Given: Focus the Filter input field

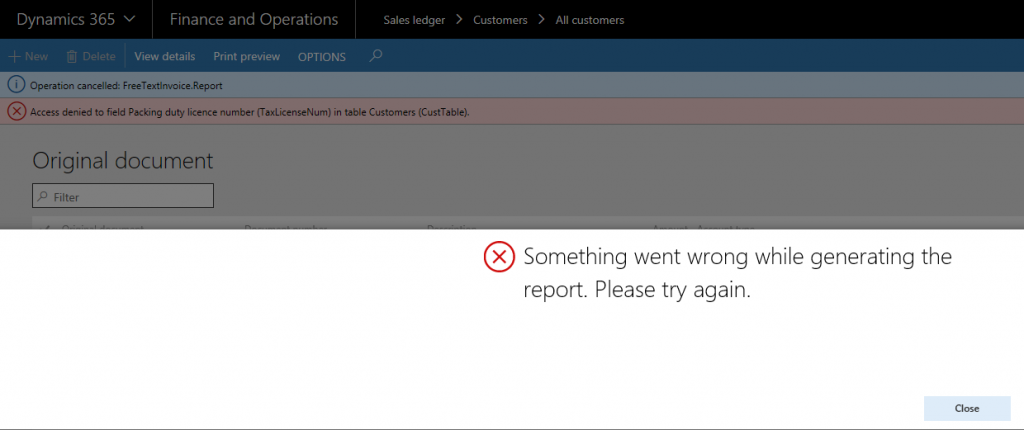Looking at the screenshot, I should pyautogui.click(x=130, y=197).
